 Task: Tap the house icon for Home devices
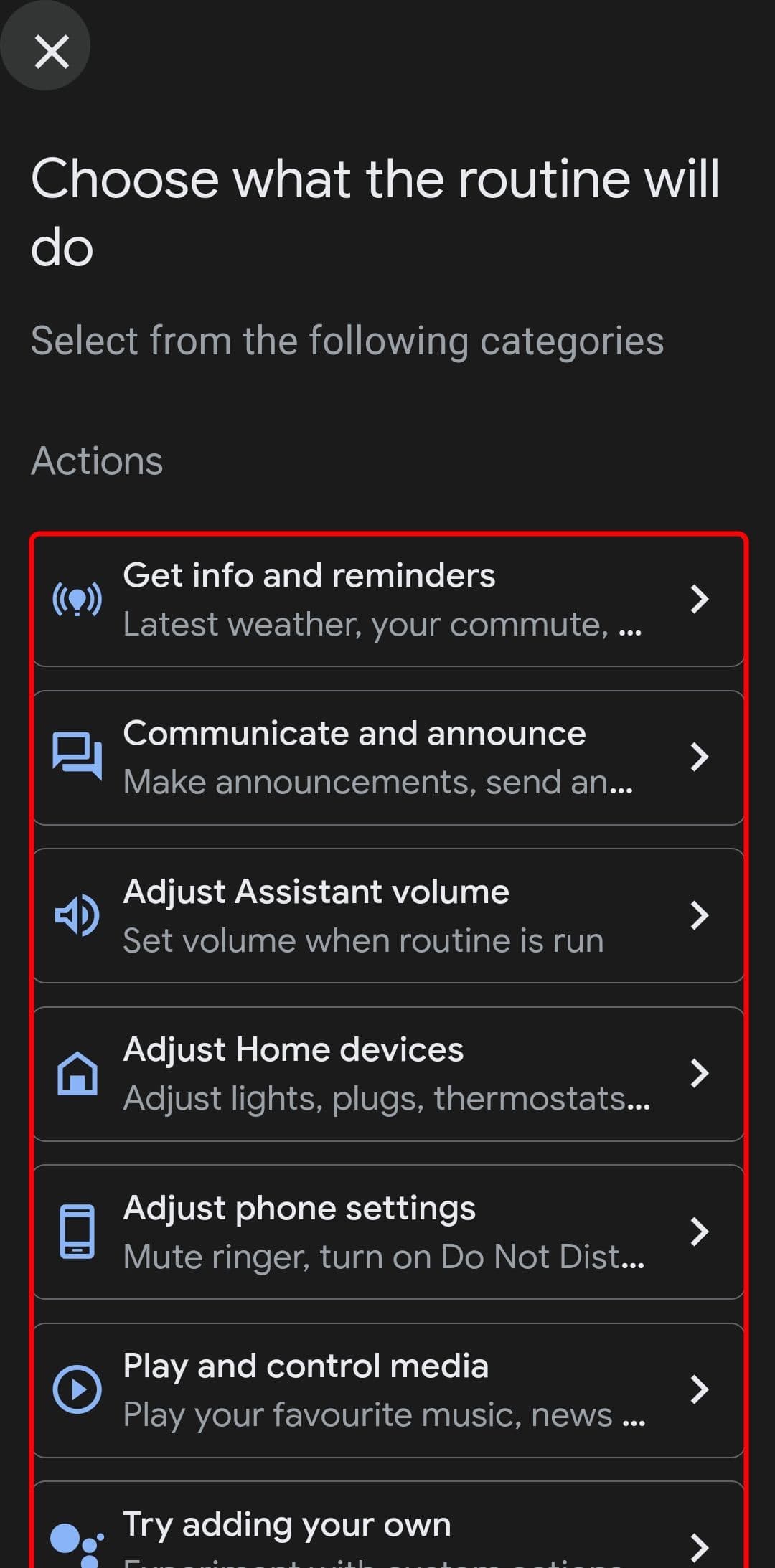[x=77, y=1074]
